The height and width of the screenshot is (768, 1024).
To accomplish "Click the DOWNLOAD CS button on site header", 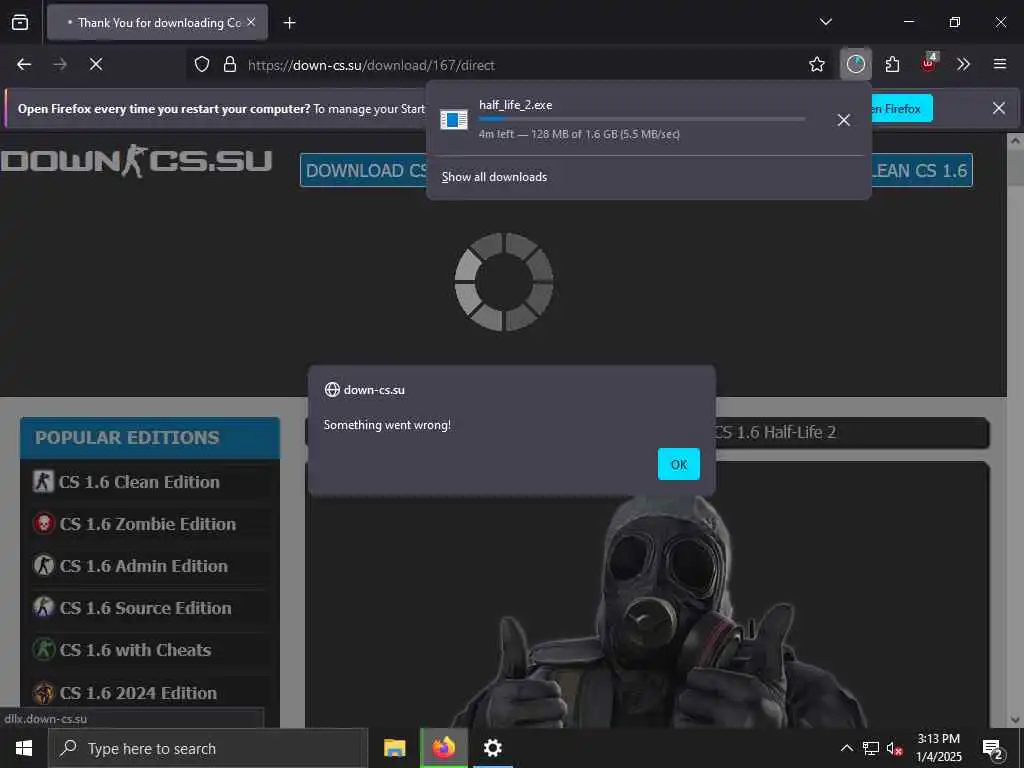I will (x=363, y=170).
